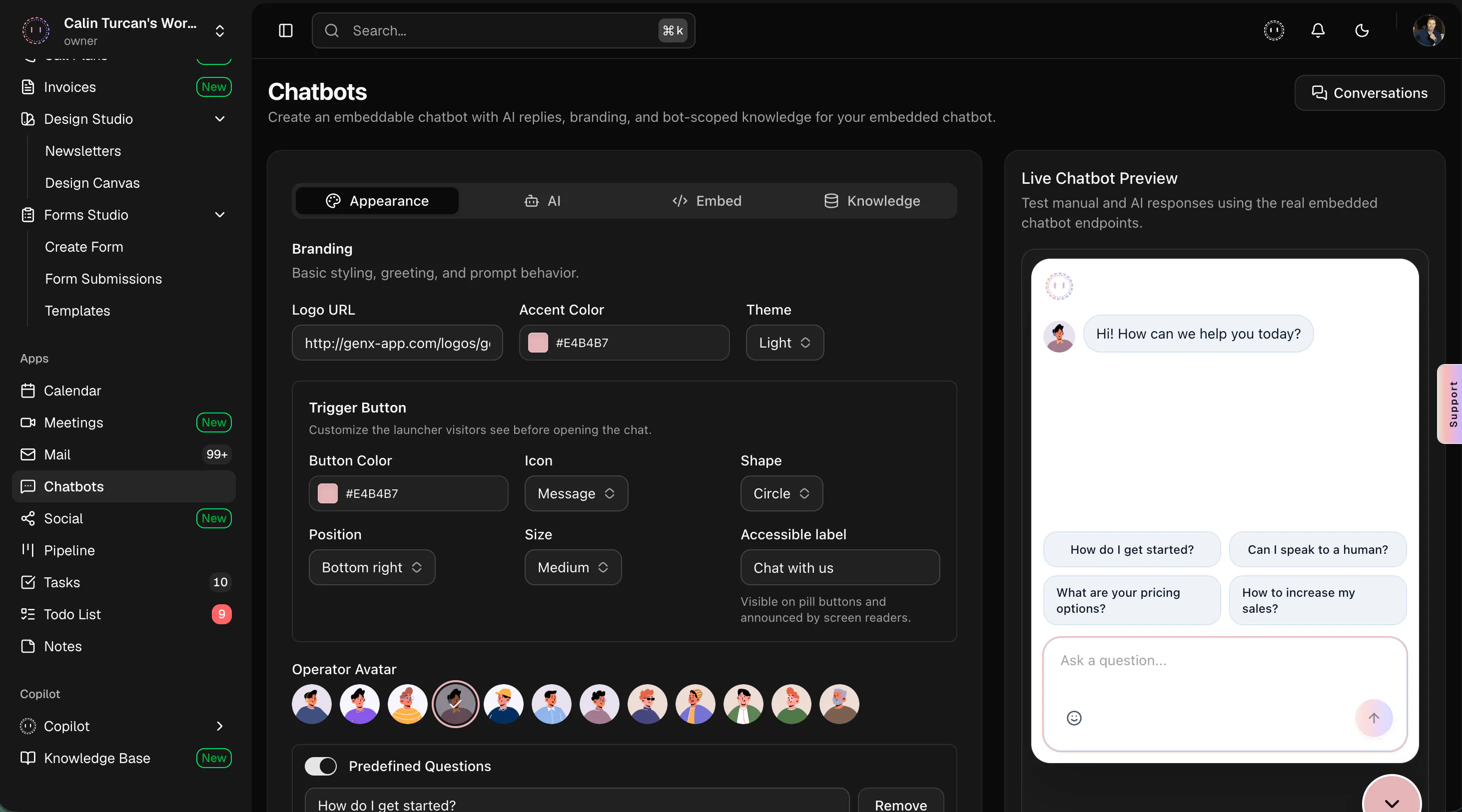The height and width of the screenshot is (812, 1462).
Task: Select the third operator avatar with glasses
Action: coord(408,704)
